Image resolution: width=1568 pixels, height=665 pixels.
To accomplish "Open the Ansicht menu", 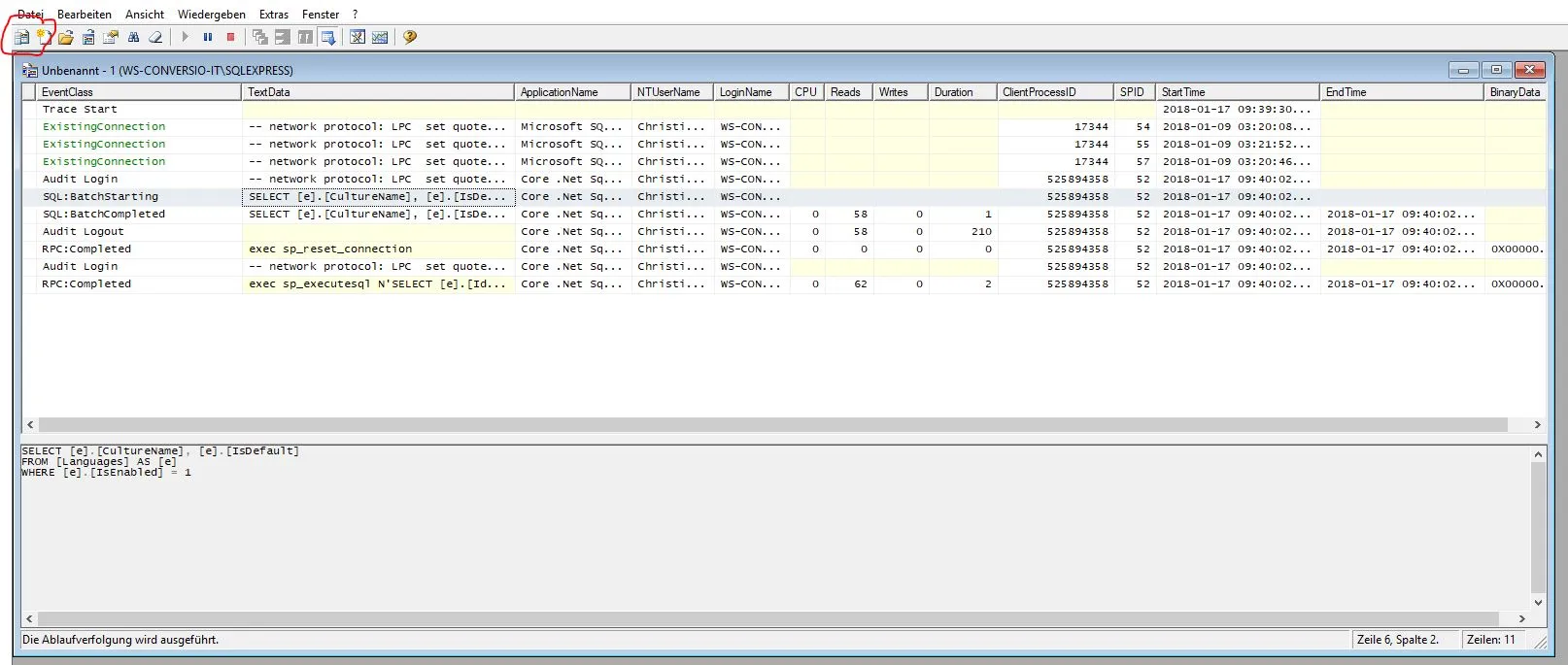I will [x=145, y=15].
